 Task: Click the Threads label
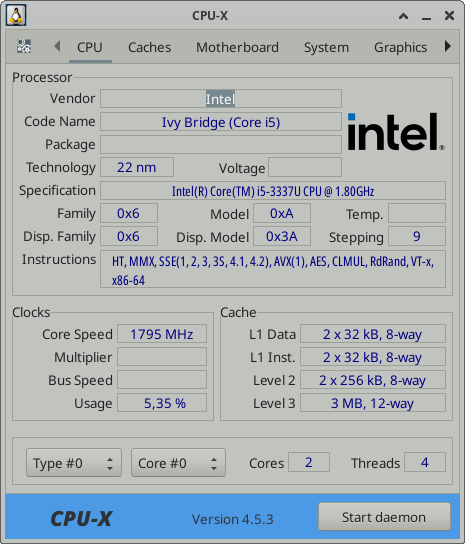pos(375,463)
